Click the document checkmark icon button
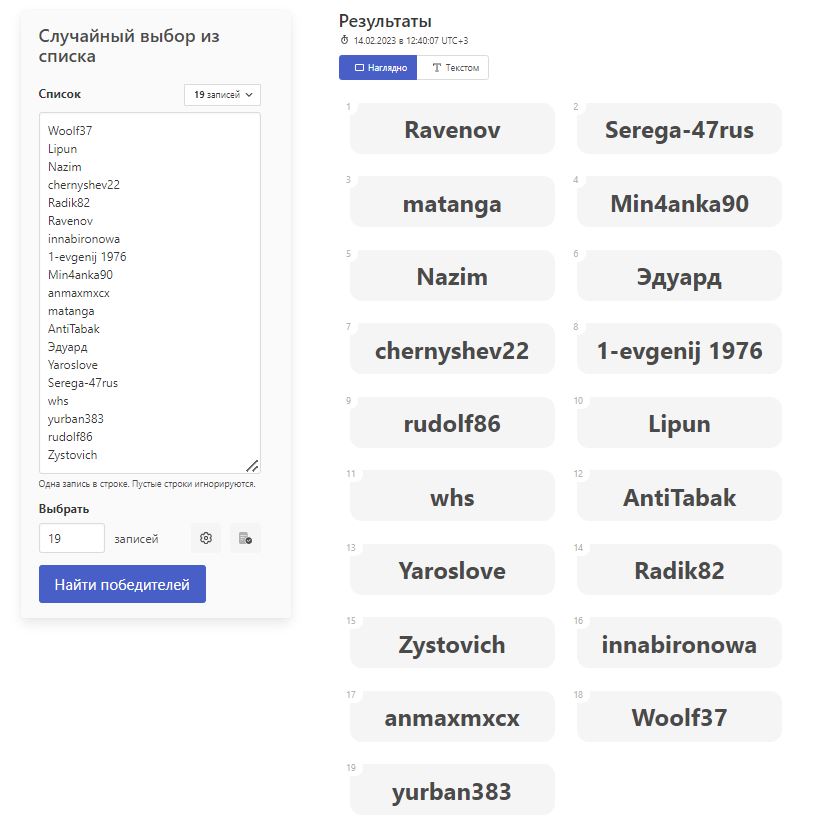 pos(245,538)
